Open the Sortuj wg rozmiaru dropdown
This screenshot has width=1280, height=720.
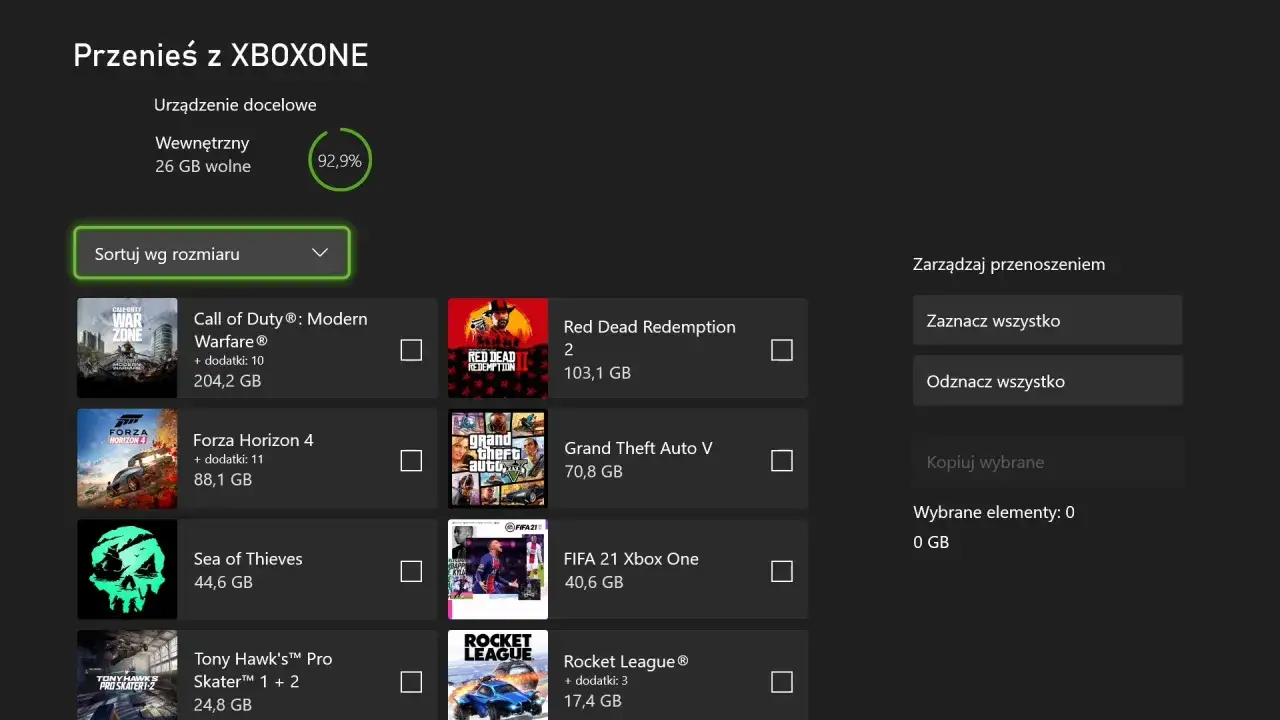(x=212, y=253)
